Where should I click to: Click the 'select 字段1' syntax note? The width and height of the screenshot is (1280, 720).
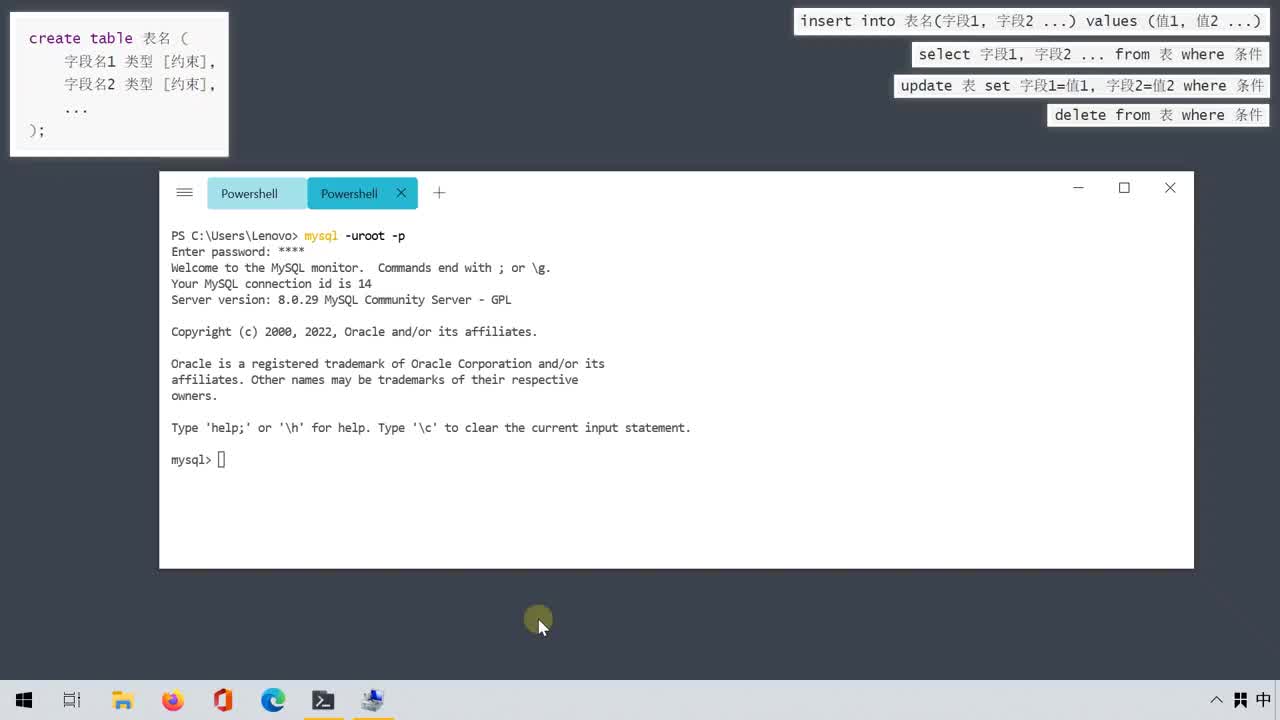coord(1090,54)
